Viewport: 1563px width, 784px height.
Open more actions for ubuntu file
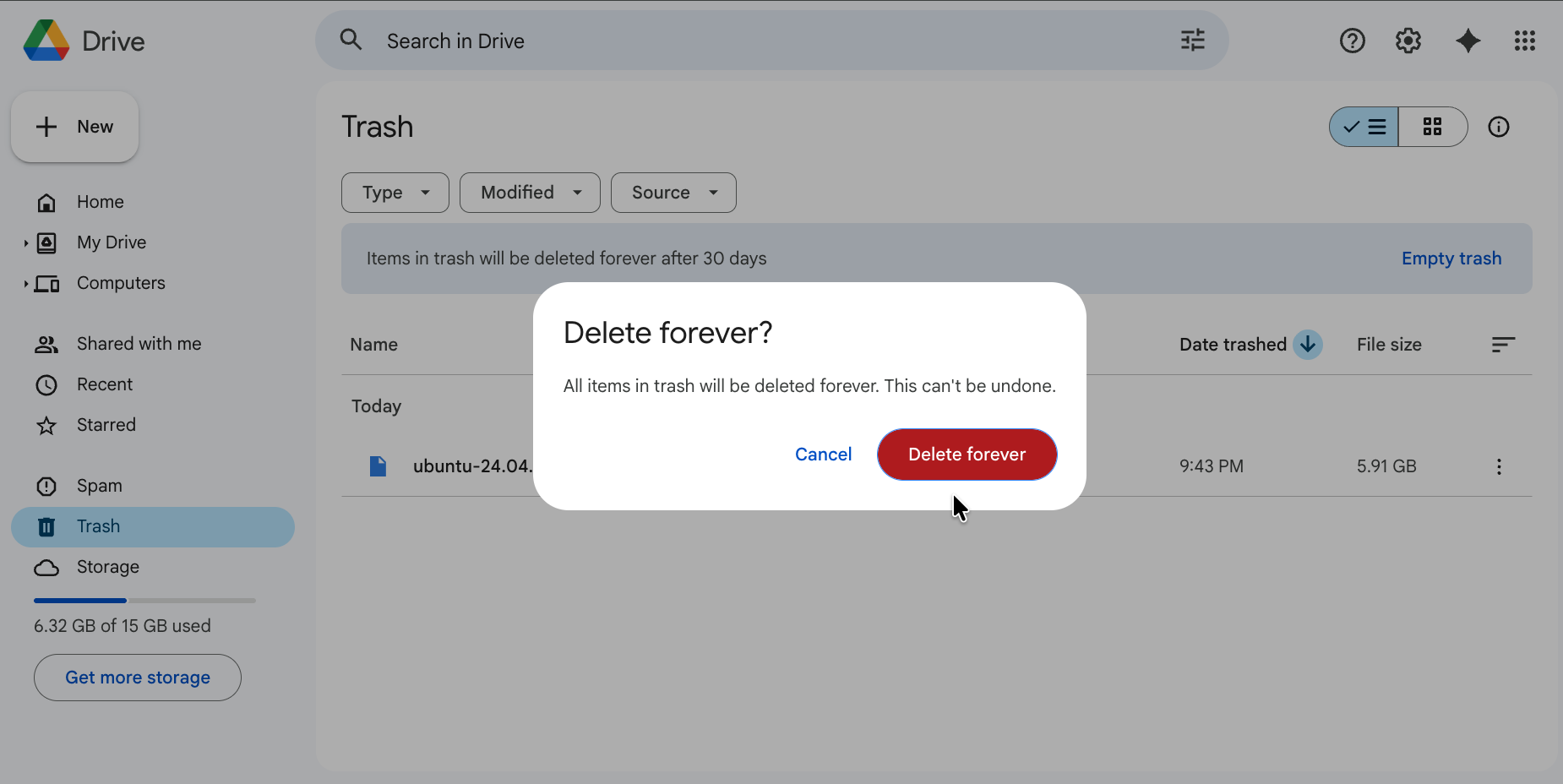[x=1498, y=466]
